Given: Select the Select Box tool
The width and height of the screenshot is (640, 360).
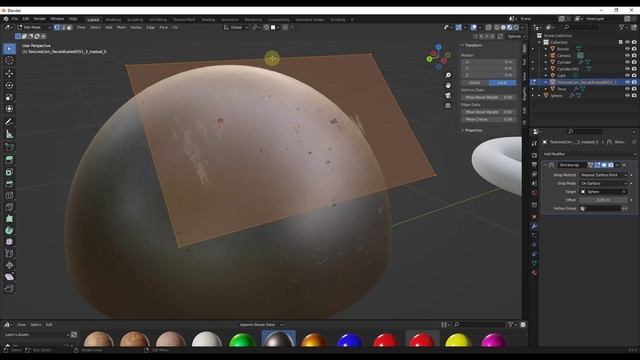Looking at the screenshot, I should pos(9,49).
